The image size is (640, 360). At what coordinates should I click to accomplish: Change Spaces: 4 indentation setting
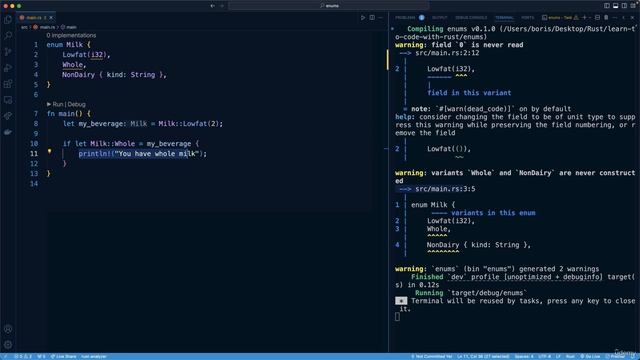point(524,356)
